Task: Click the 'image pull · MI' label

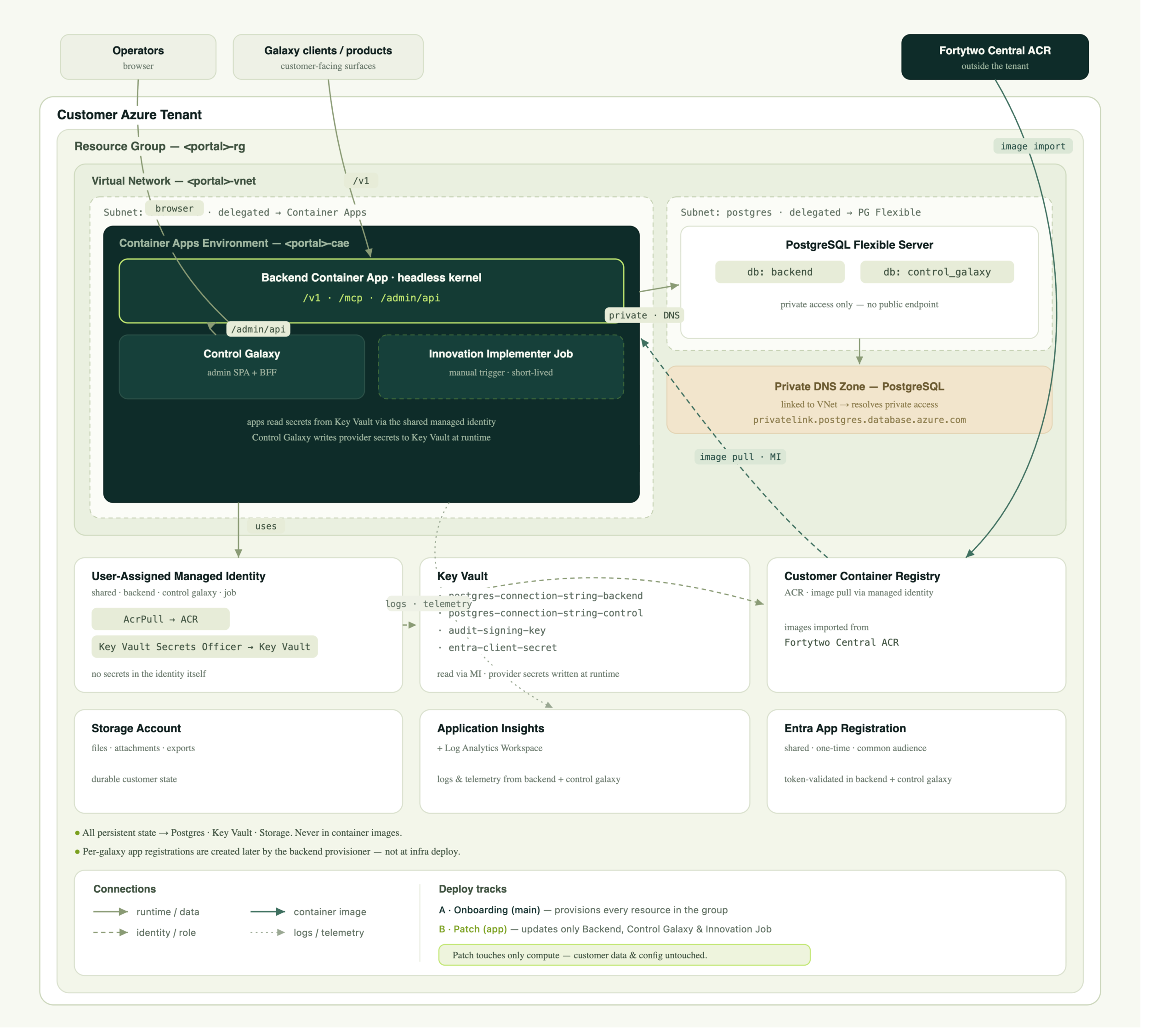Action: click(x=740, y=457)
